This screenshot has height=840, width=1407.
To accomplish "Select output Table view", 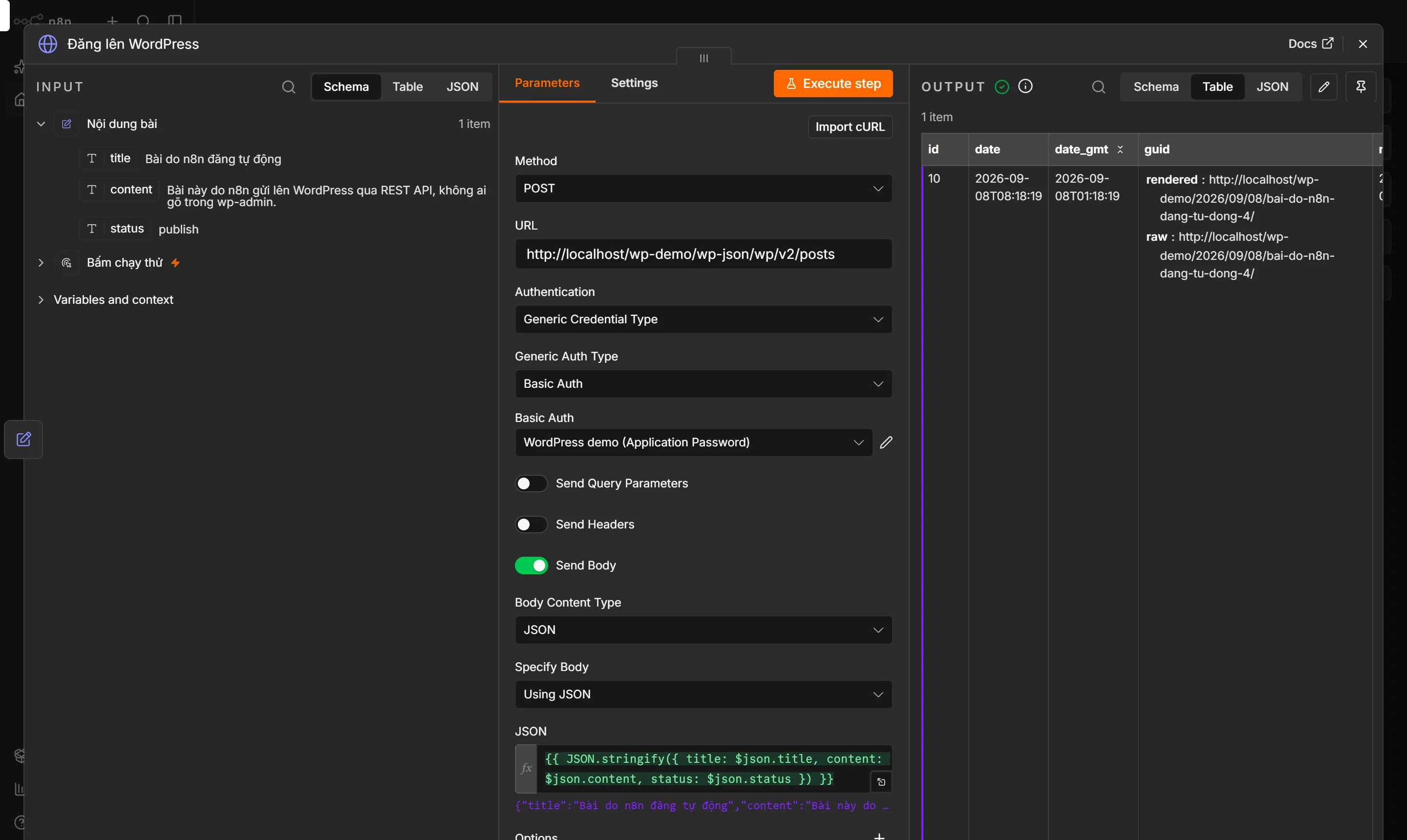I will [1217, 86].
